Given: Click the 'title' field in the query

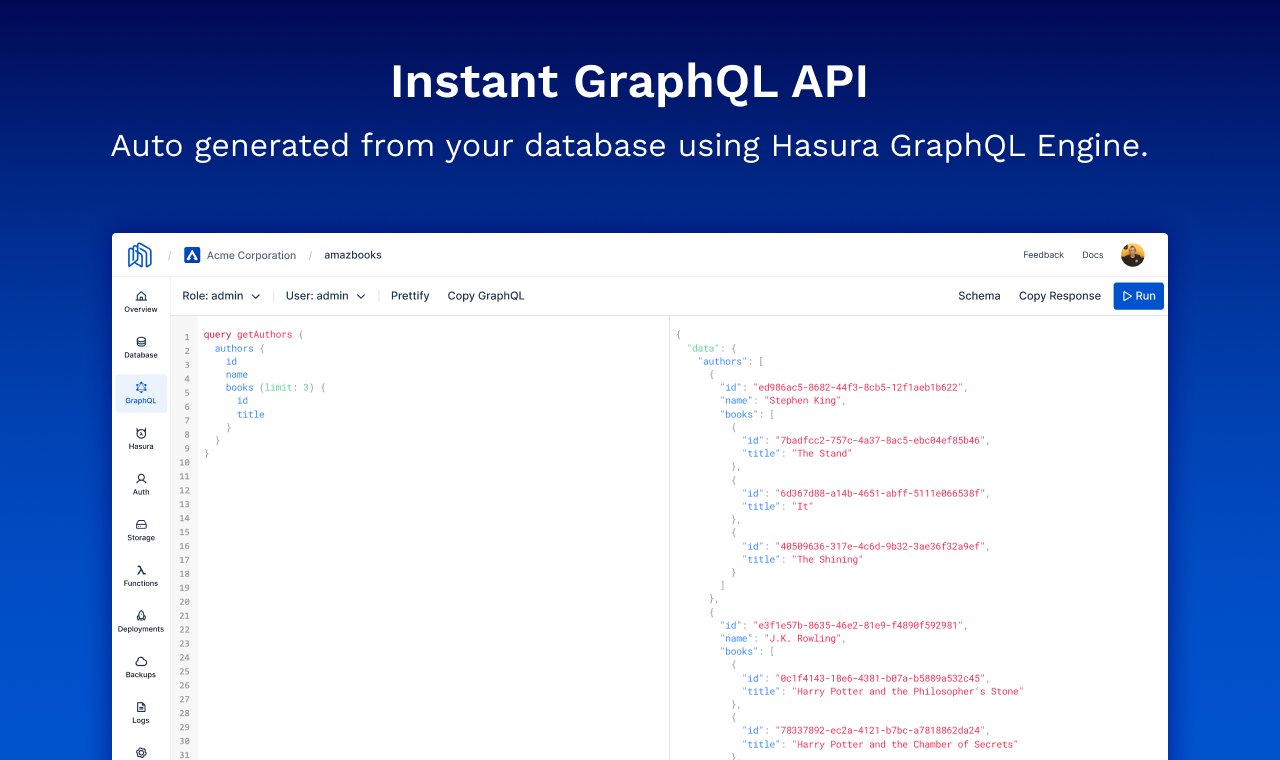Looking at the screenshot, I should [251, 414].
